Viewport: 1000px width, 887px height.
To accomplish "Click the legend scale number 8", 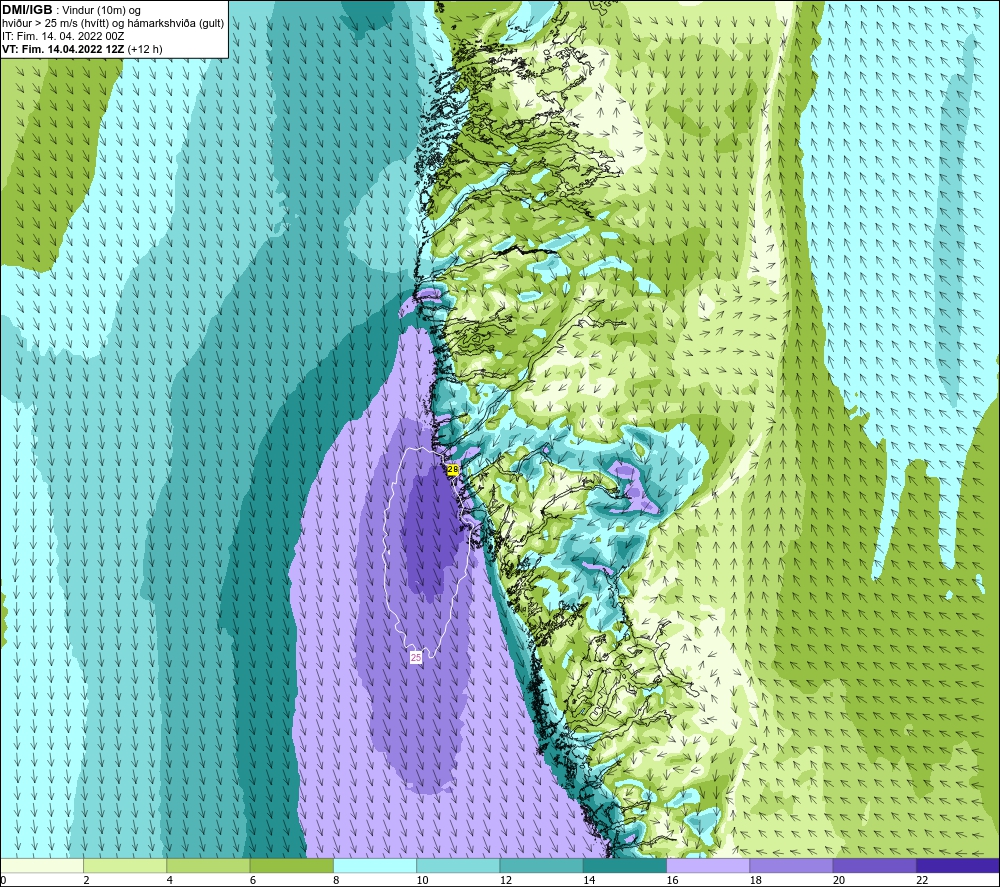I will 336,880.
